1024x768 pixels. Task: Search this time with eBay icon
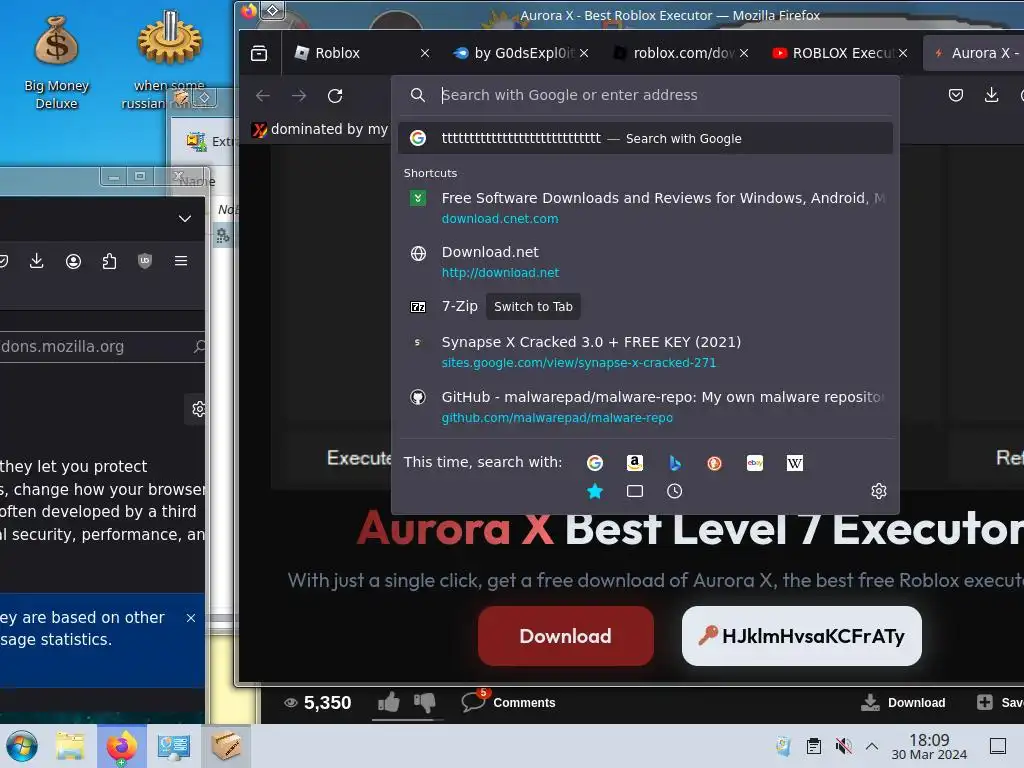click(x=755, y=463)
